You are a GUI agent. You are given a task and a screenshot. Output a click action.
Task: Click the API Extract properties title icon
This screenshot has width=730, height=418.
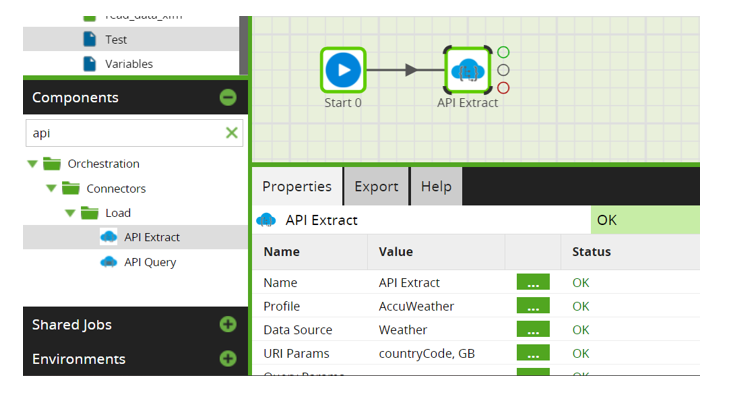pos(266,220)
